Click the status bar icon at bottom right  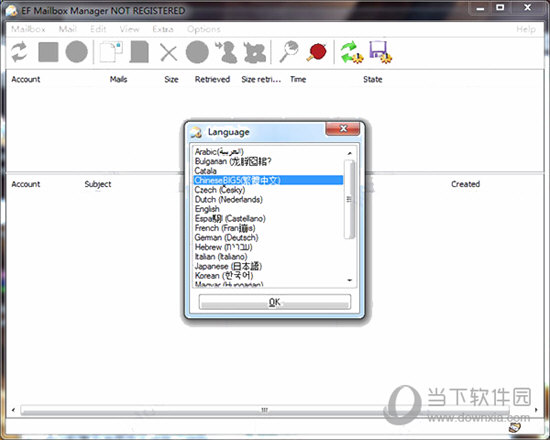(x=515, y=428)
